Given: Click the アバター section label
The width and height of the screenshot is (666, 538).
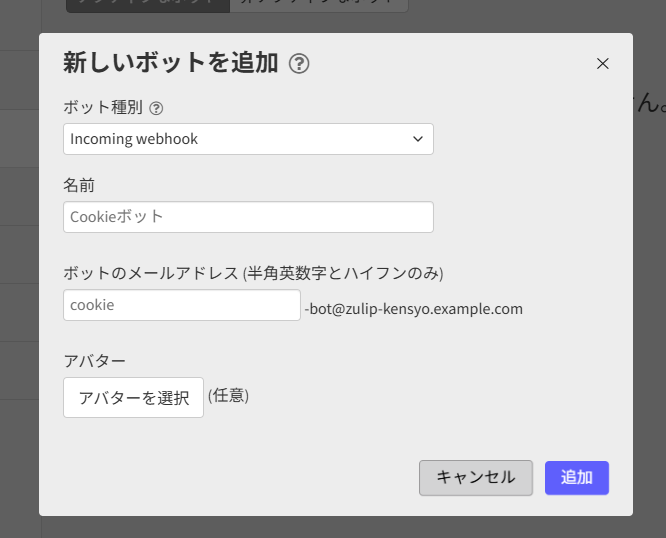Looking at the screenshot, I should click(x=94, y=360).
